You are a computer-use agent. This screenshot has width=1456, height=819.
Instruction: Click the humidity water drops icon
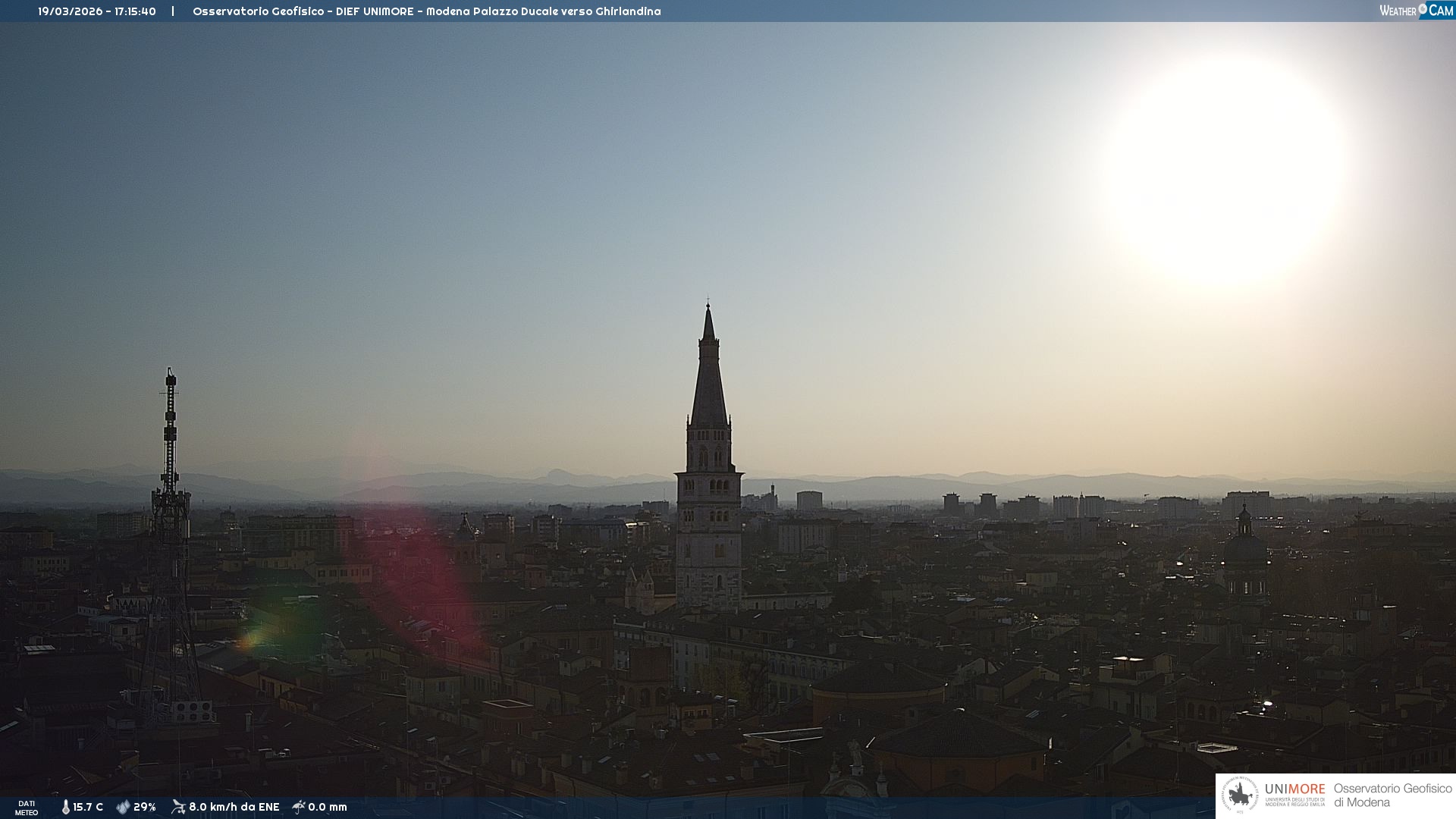click(123, 807)
